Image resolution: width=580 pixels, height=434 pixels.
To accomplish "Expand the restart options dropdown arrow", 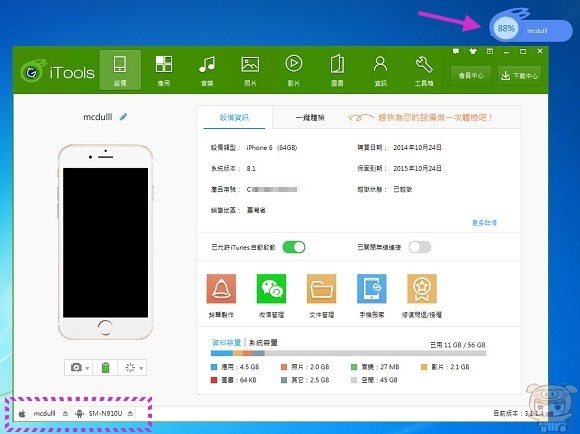I will (x=141, y=368).
